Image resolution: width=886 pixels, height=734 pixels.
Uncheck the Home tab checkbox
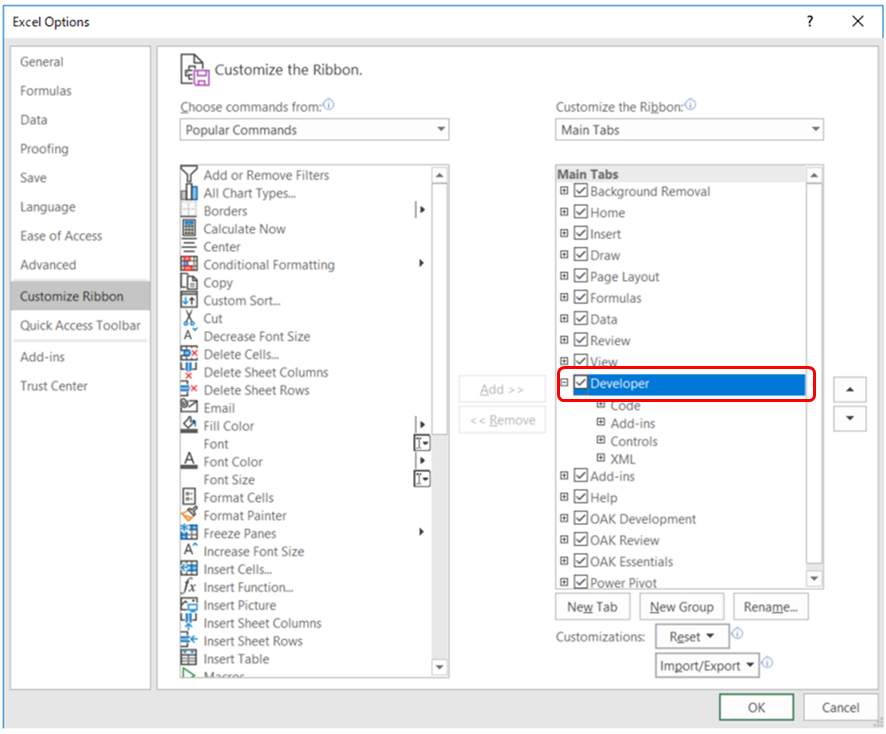point(581,212)
